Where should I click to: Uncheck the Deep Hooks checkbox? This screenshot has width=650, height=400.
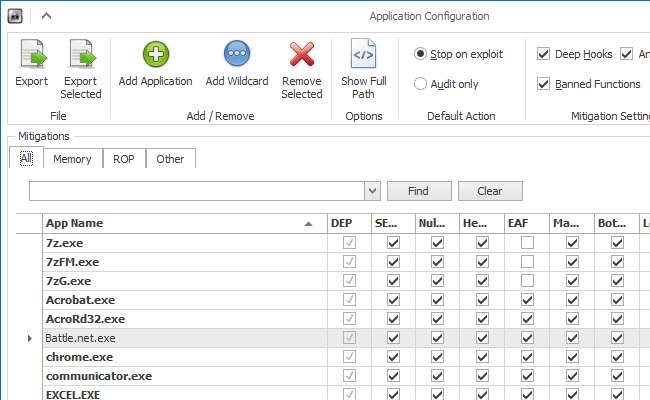click(x=544, y=54)
